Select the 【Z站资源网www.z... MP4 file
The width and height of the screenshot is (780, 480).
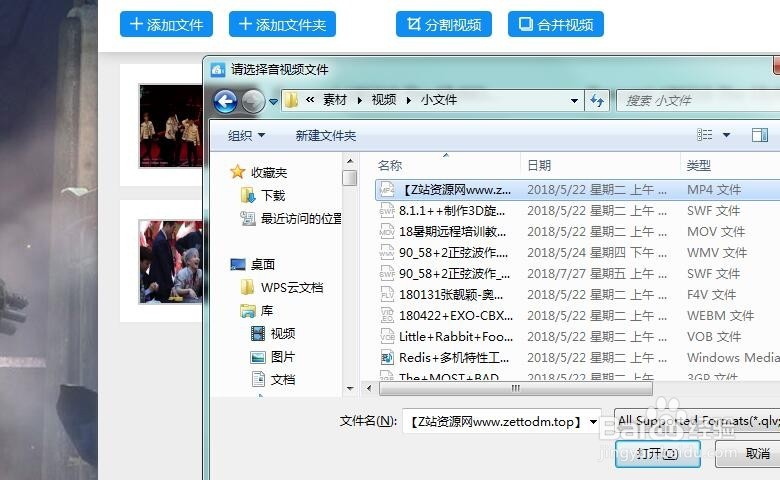pyautogui.click(x=577, y=190)
